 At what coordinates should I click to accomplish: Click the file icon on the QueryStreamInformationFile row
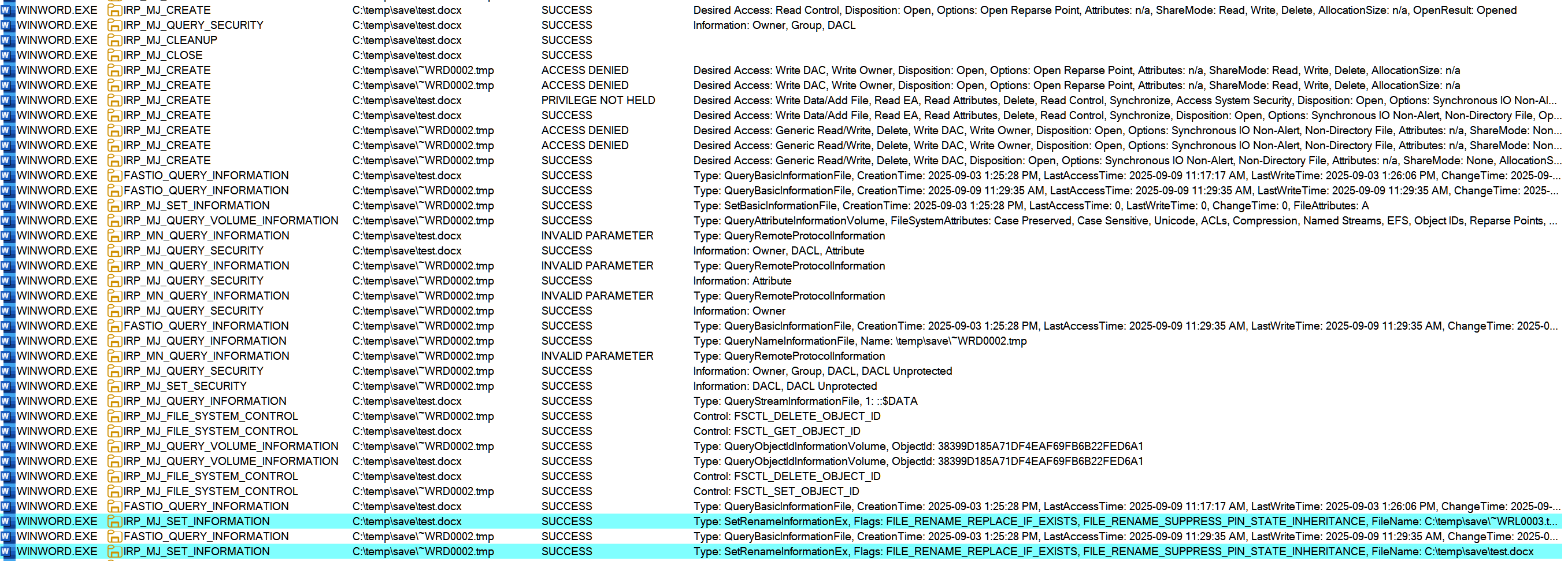(x=114, y=401)
